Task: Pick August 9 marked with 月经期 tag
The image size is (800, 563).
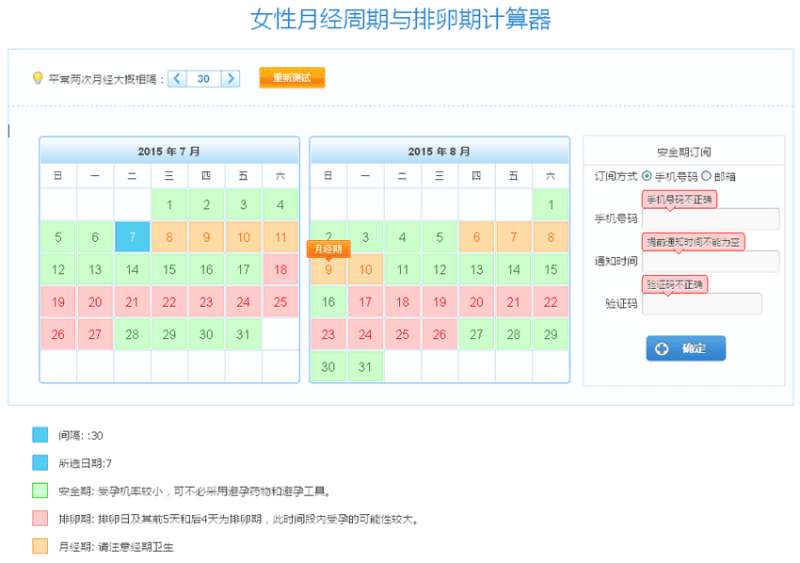Action: click(x=328, y=269)
